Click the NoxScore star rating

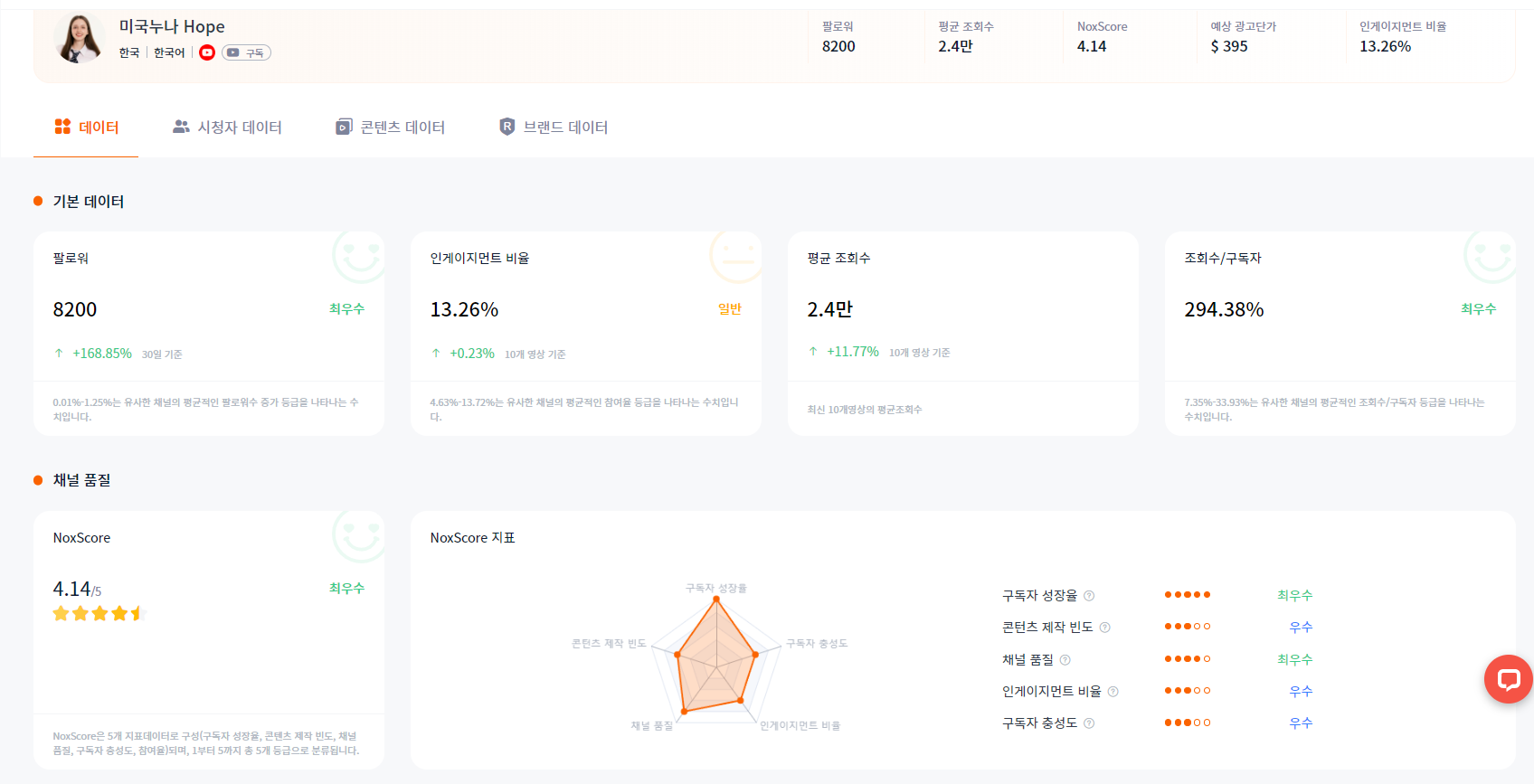tap(99, 614)
